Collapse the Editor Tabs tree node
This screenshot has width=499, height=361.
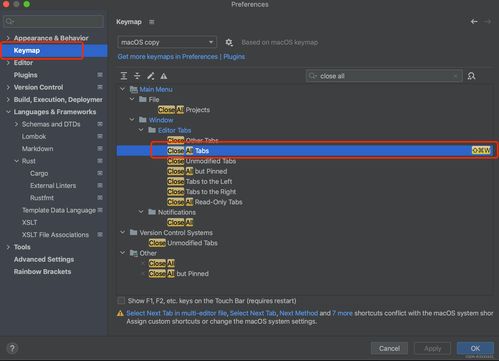(141, 130)
